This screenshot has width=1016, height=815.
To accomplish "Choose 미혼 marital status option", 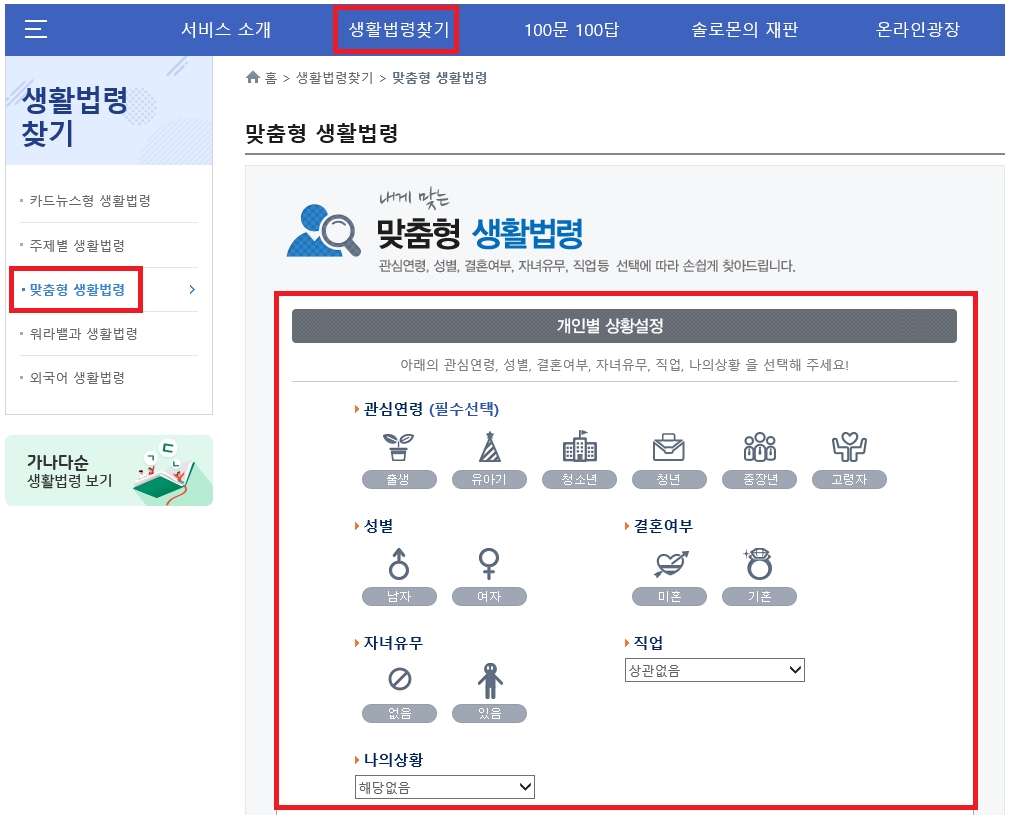I will point(669,597).
